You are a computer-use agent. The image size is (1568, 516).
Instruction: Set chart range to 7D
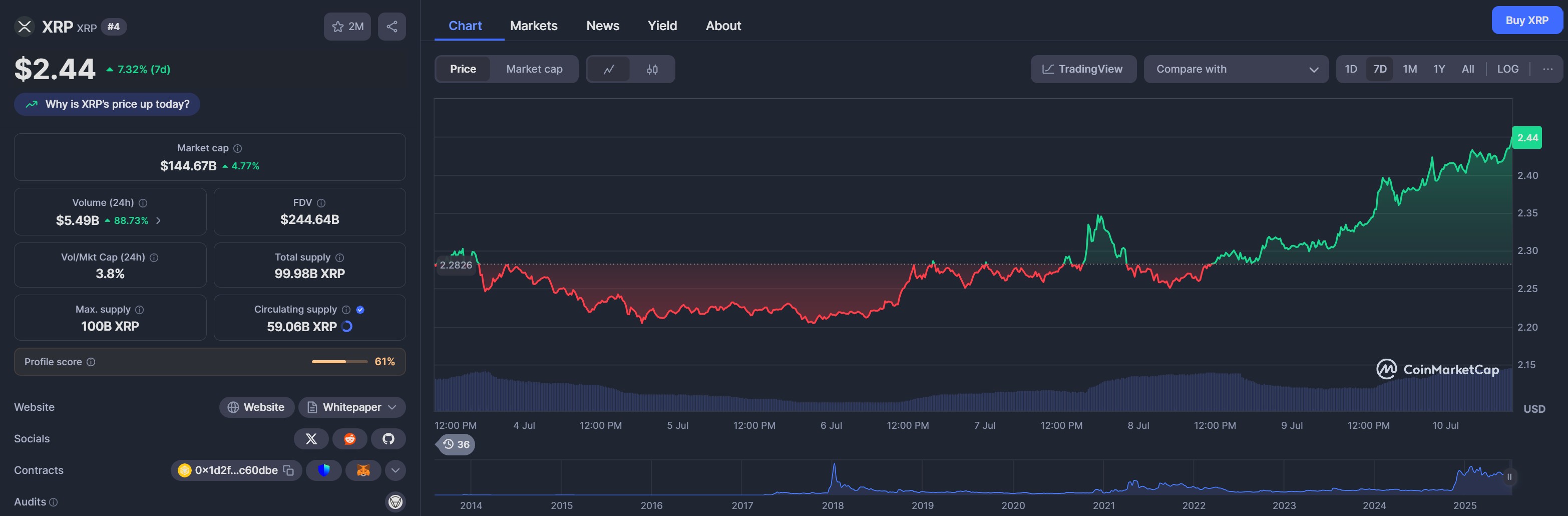point(1380,70)
